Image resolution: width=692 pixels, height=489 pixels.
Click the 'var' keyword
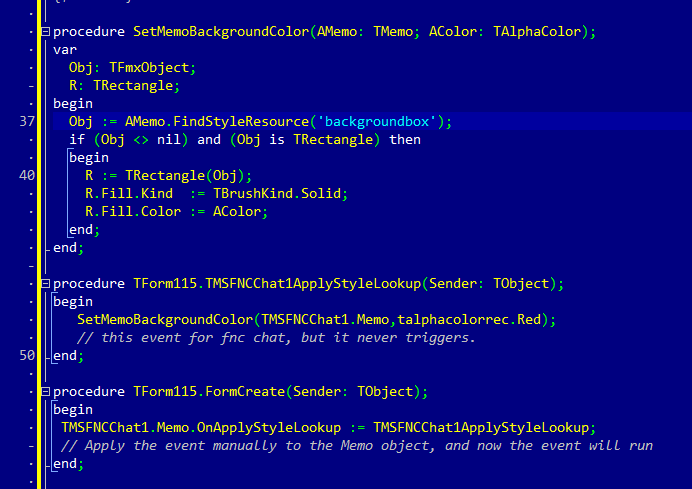pyautogui.click(x=65, y=49)
